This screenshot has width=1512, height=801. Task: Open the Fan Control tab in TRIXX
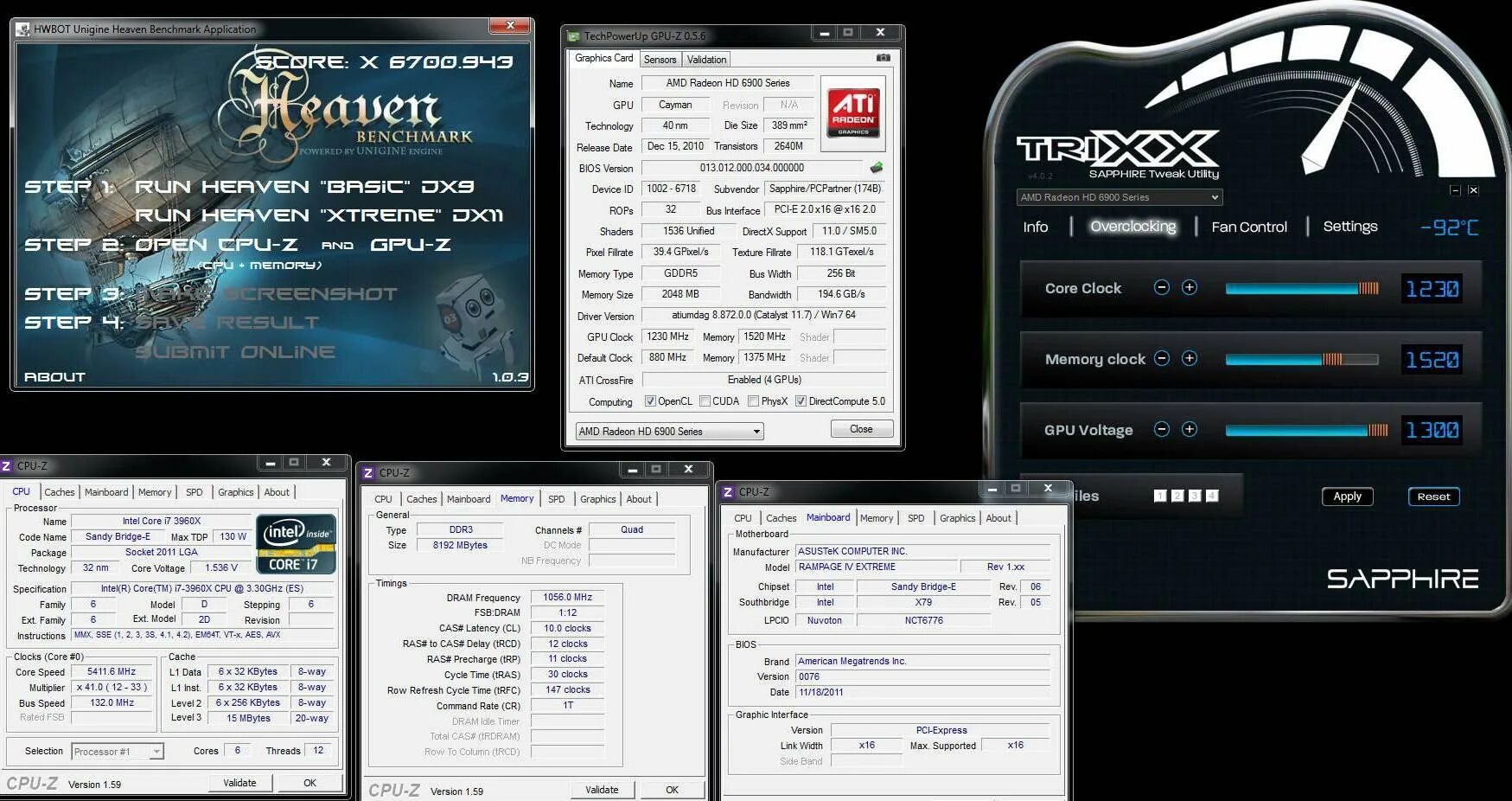pyautogui.click(x=1249, y=227)
